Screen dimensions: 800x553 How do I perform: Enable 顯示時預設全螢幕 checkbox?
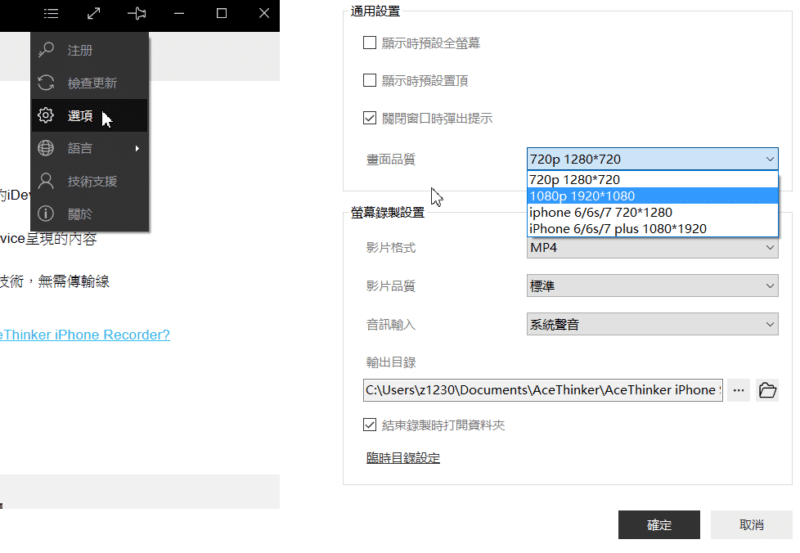click(369, 42)
